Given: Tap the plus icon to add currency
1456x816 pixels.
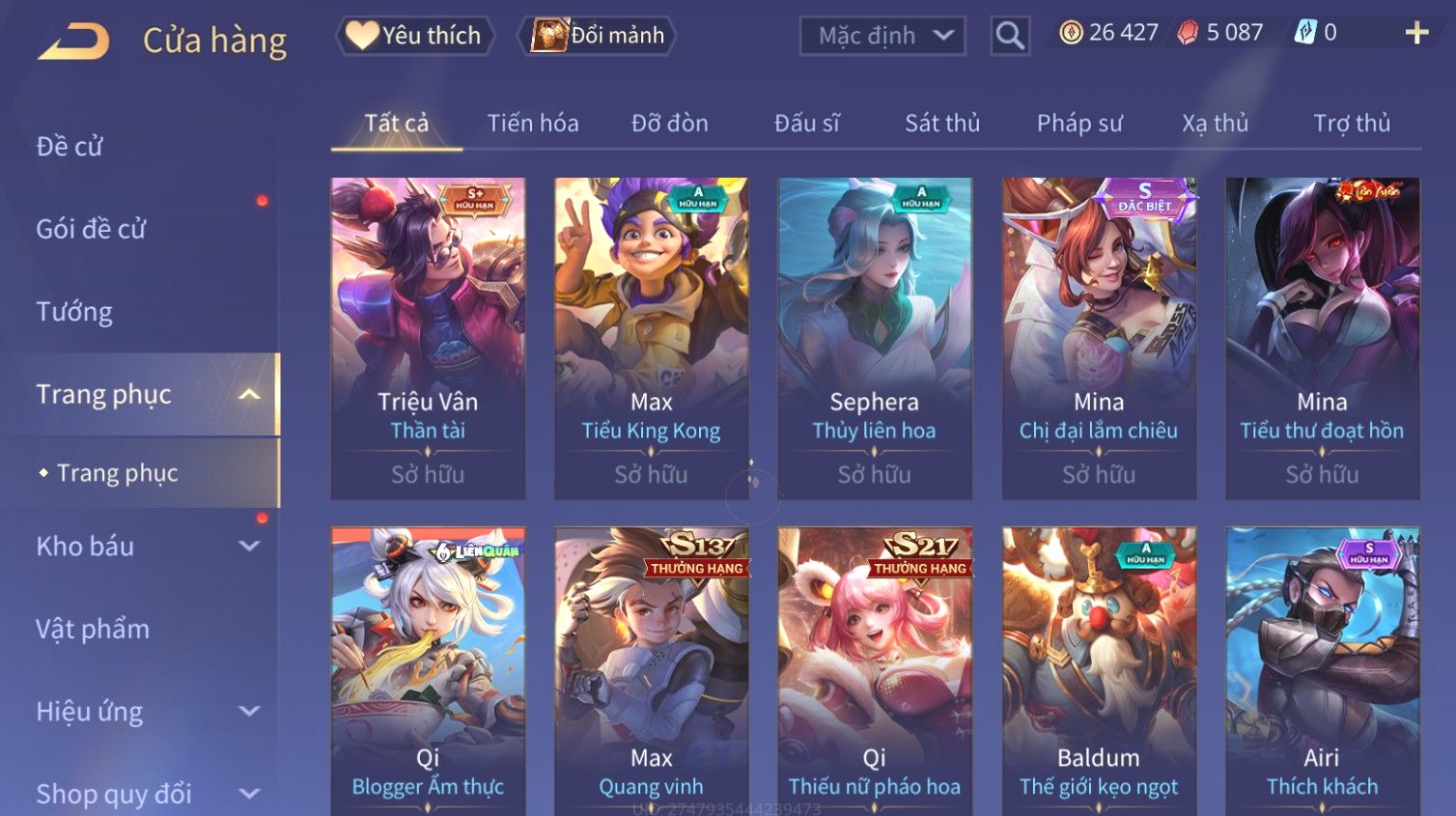Looking at the screenshot, I should pyautogui.click(x=1416, y=33).
